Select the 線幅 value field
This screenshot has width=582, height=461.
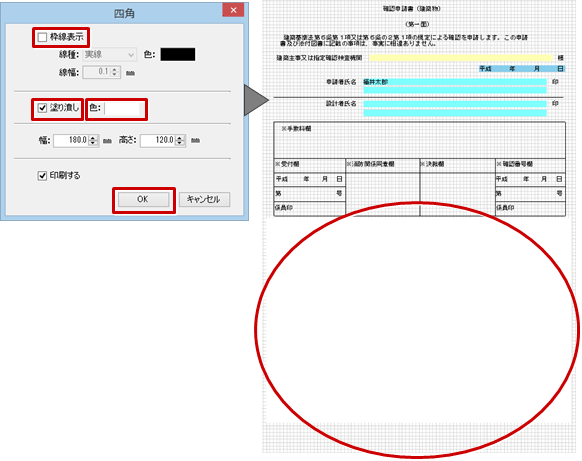[97, 72]
